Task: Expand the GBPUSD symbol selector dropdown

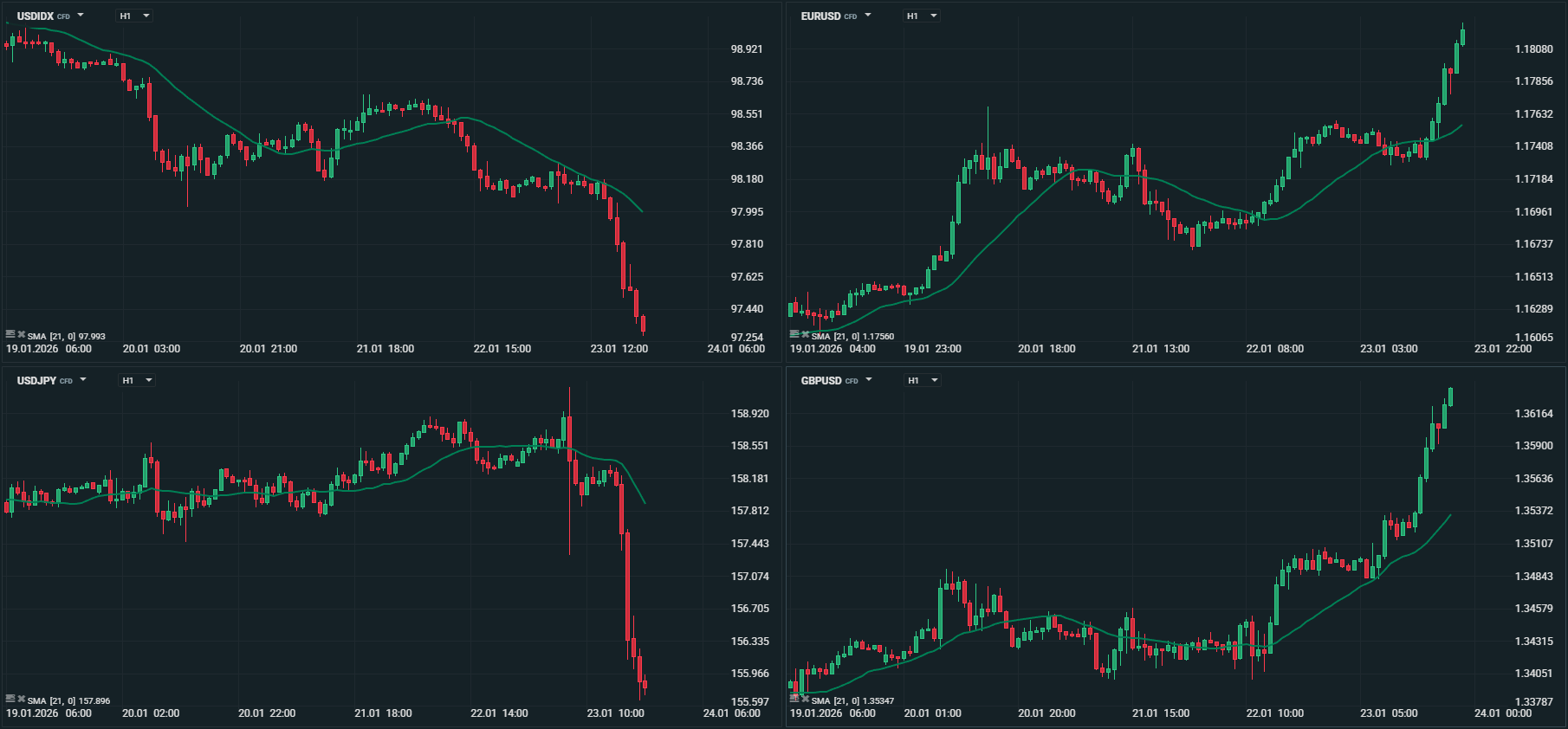Action: click(x=869, y=380)
